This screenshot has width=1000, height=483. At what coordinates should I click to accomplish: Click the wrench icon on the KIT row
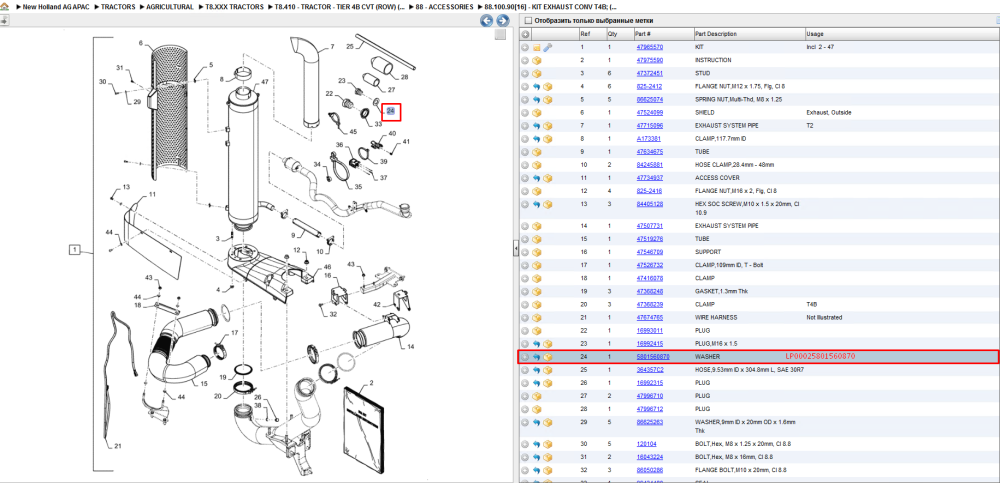[547, 47]
